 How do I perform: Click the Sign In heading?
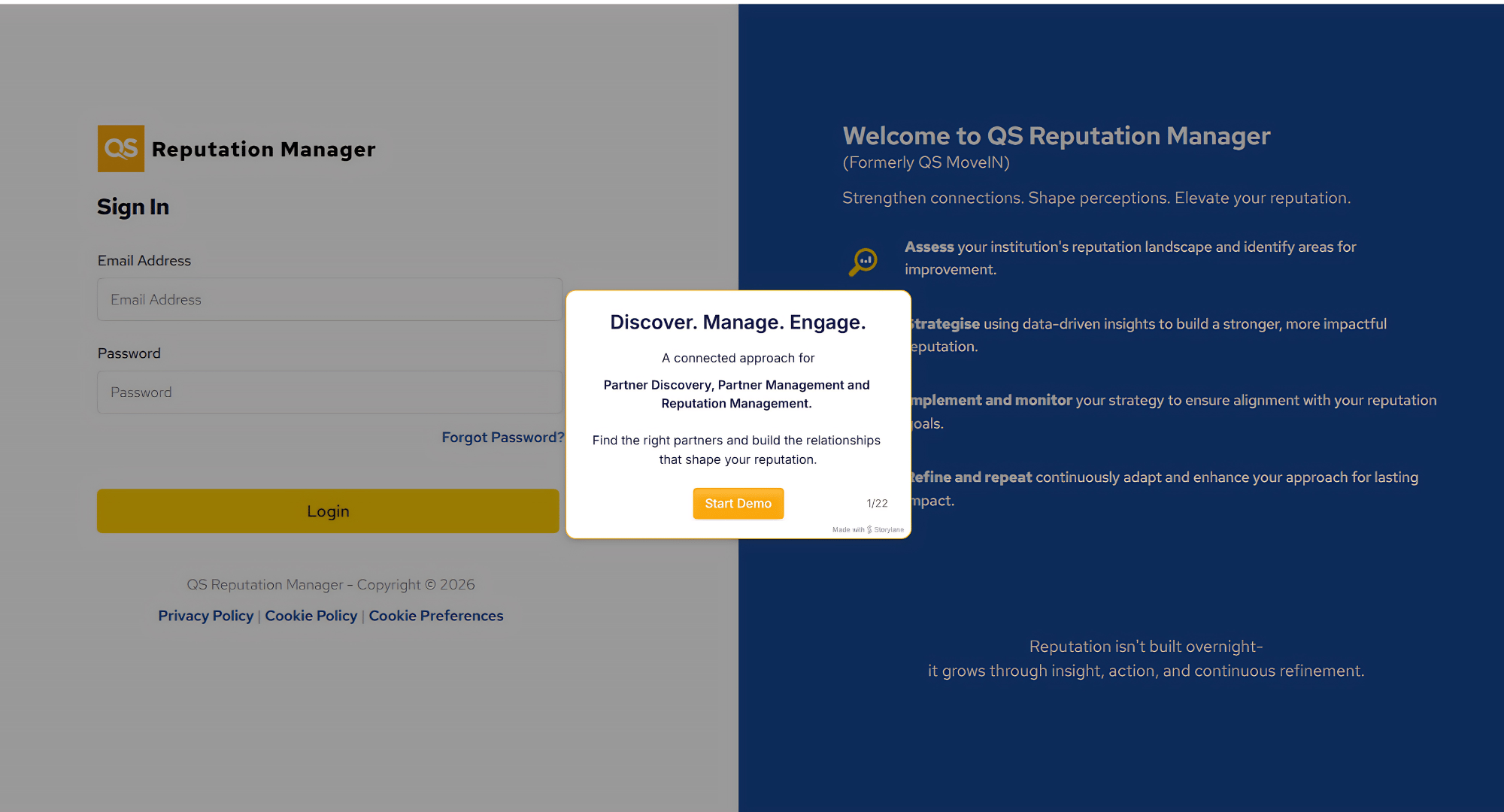(133, 207)
